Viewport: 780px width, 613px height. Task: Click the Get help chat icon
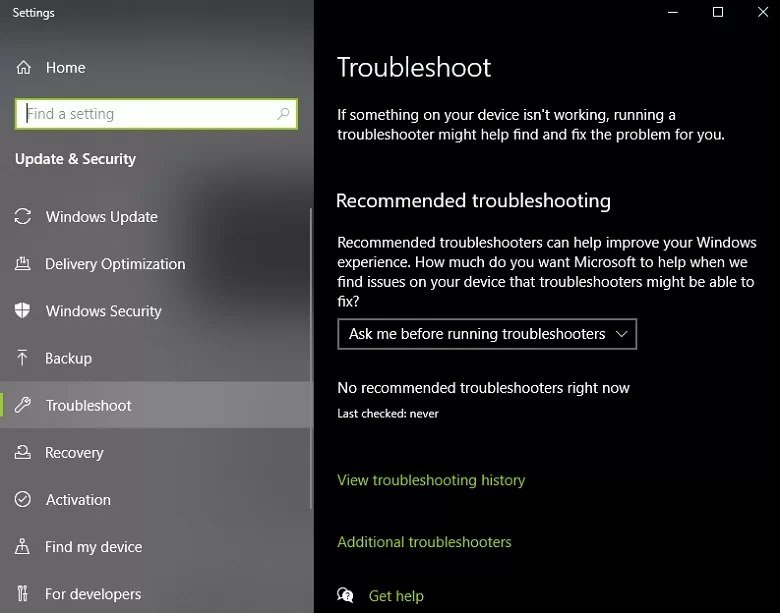[x=345, y=595]
